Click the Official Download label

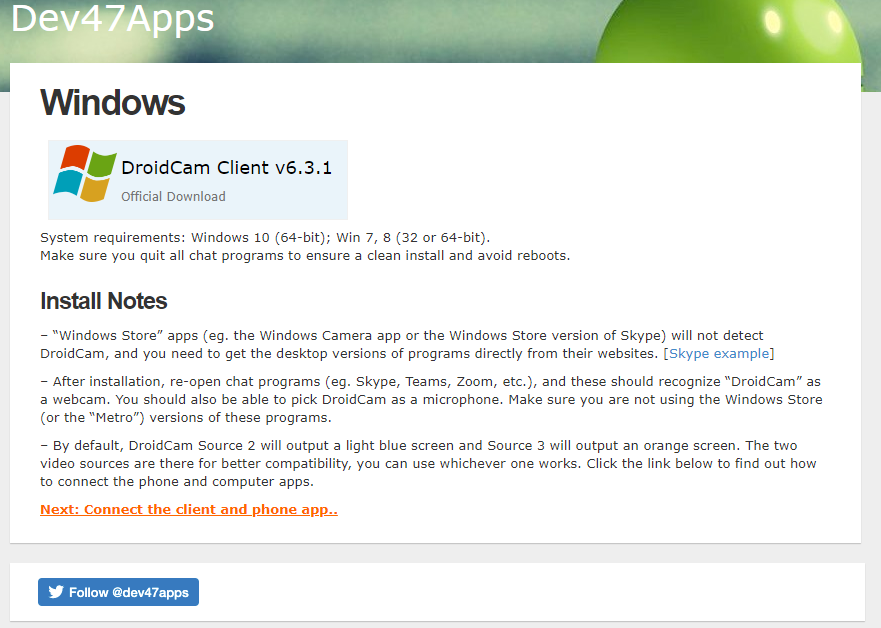click(173, 197)
